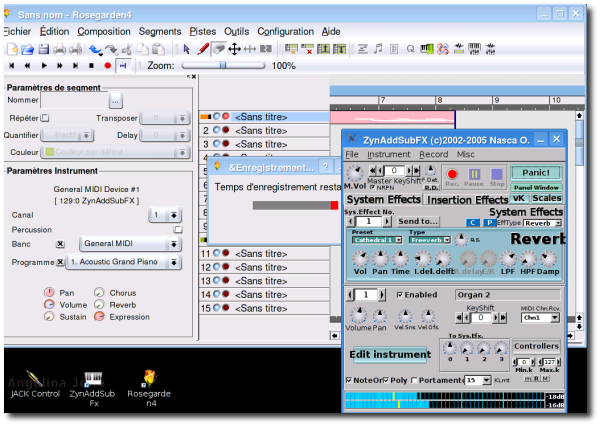Open the Pistes menu
The width and height of the screenshot is (600, 426).
(x=203, y=31)
